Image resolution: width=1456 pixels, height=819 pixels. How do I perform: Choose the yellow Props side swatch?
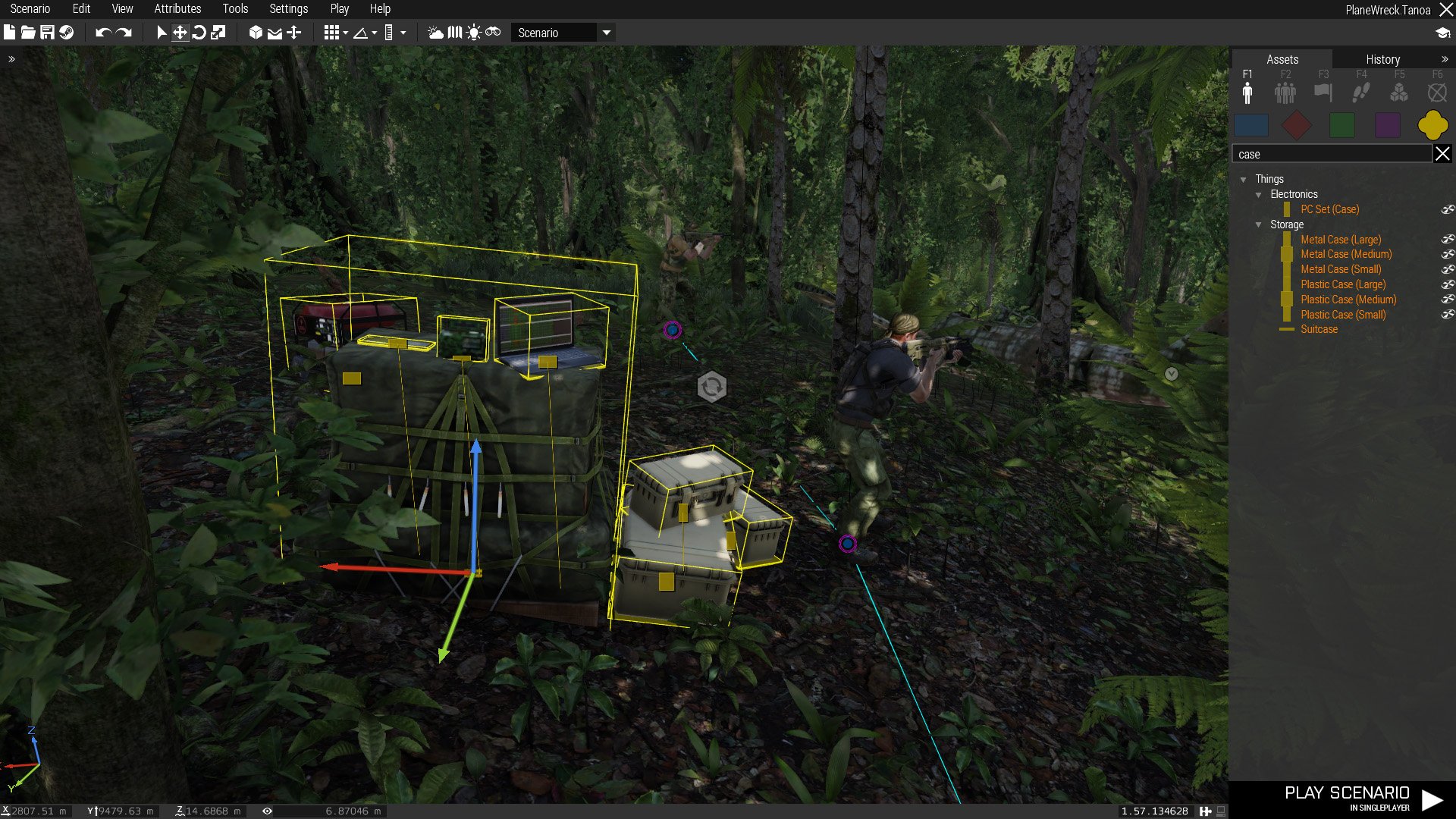[1432, 125]
